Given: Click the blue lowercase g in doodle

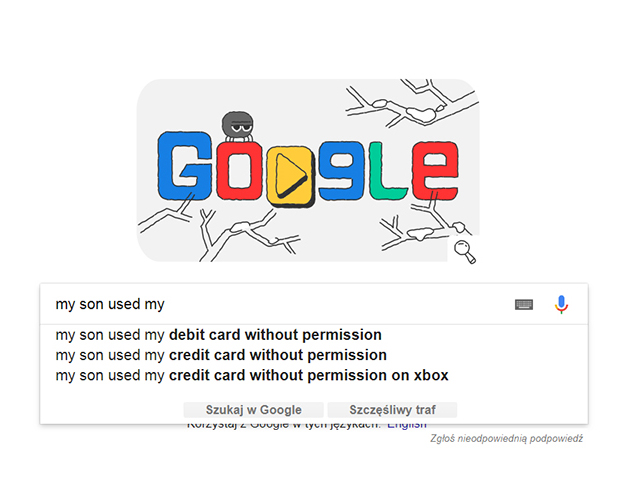Looking at the screenshot, I should [341, 170].
